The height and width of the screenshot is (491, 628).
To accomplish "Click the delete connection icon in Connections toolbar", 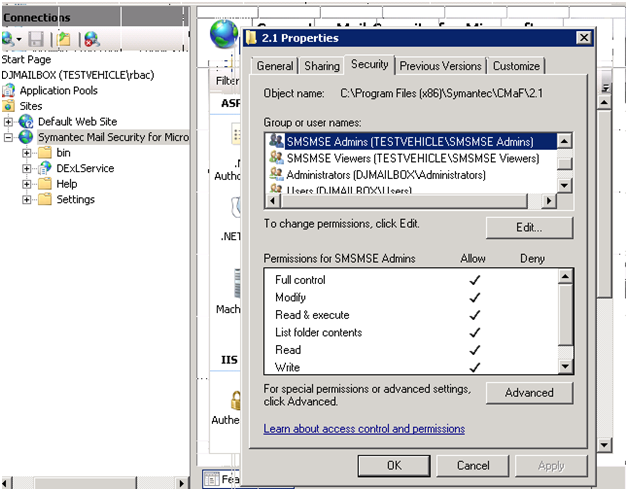I will pyautogui.click(x=92, y=39).
